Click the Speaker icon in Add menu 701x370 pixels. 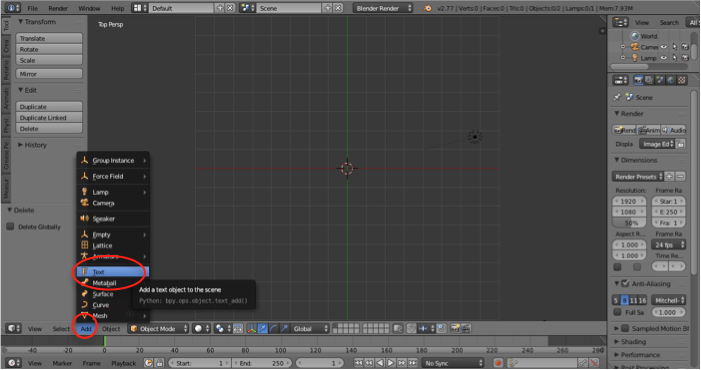click(84, 219)
